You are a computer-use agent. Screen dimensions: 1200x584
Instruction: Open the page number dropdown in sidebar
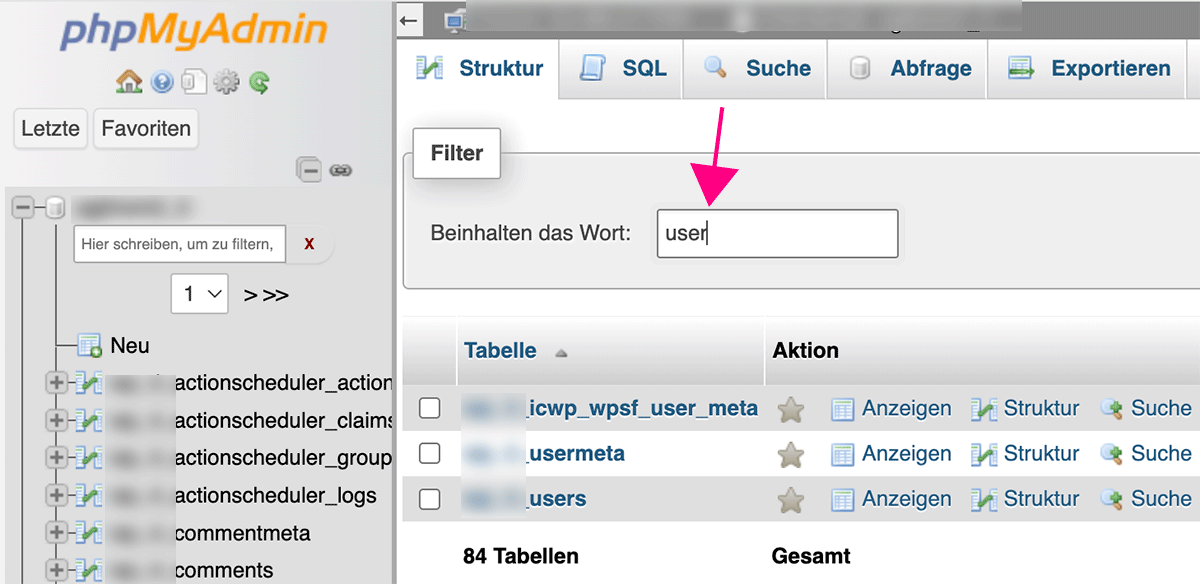[x=200, y=294]
